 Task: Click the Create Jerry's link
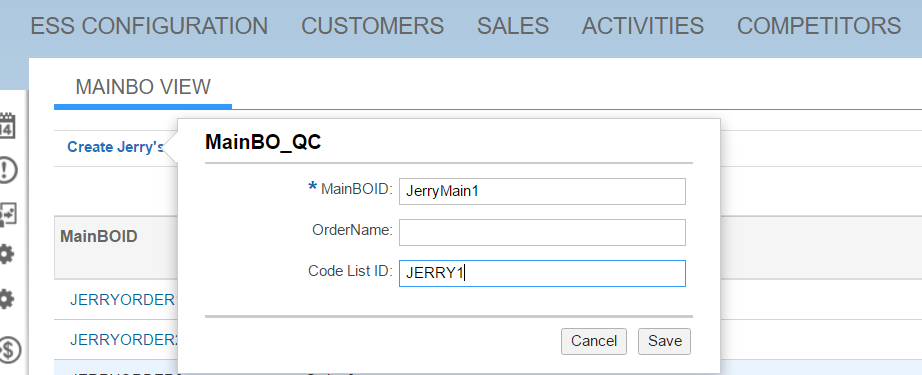point(116,147)
